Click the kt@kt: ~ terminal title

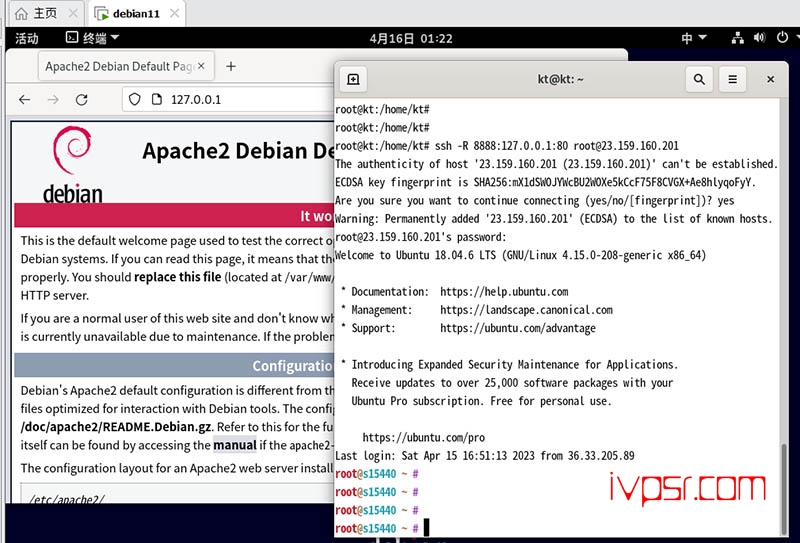[560, 79]
